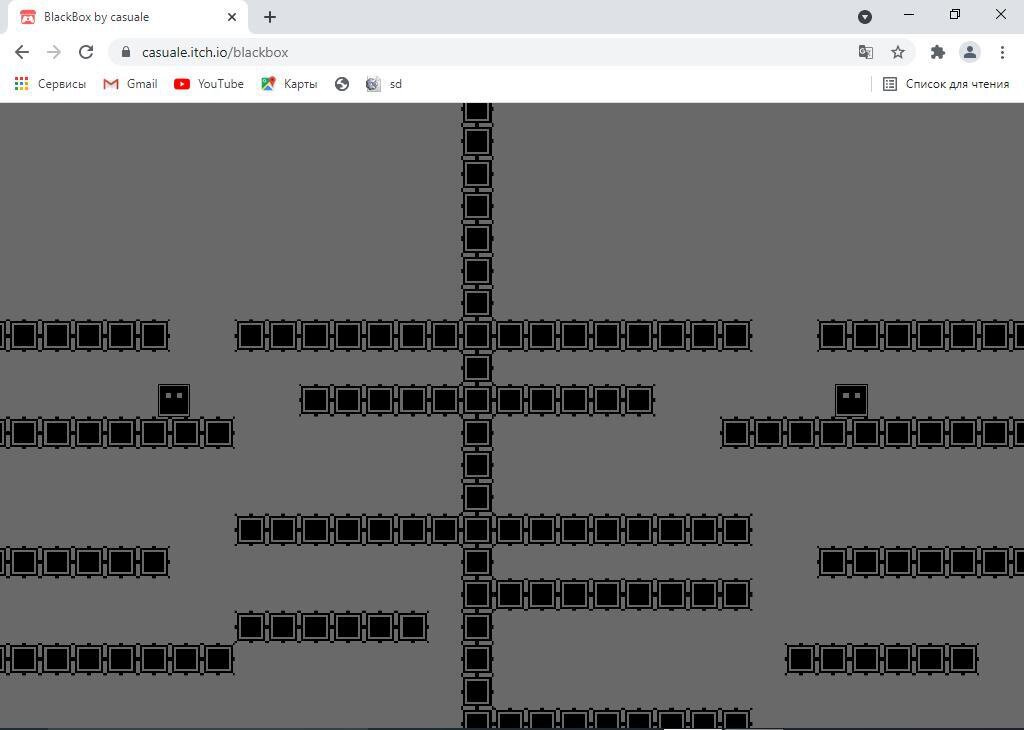This screenshot has width=1024, height=730.
Task: Reload the BlackBox page
Action: (86, 52)
